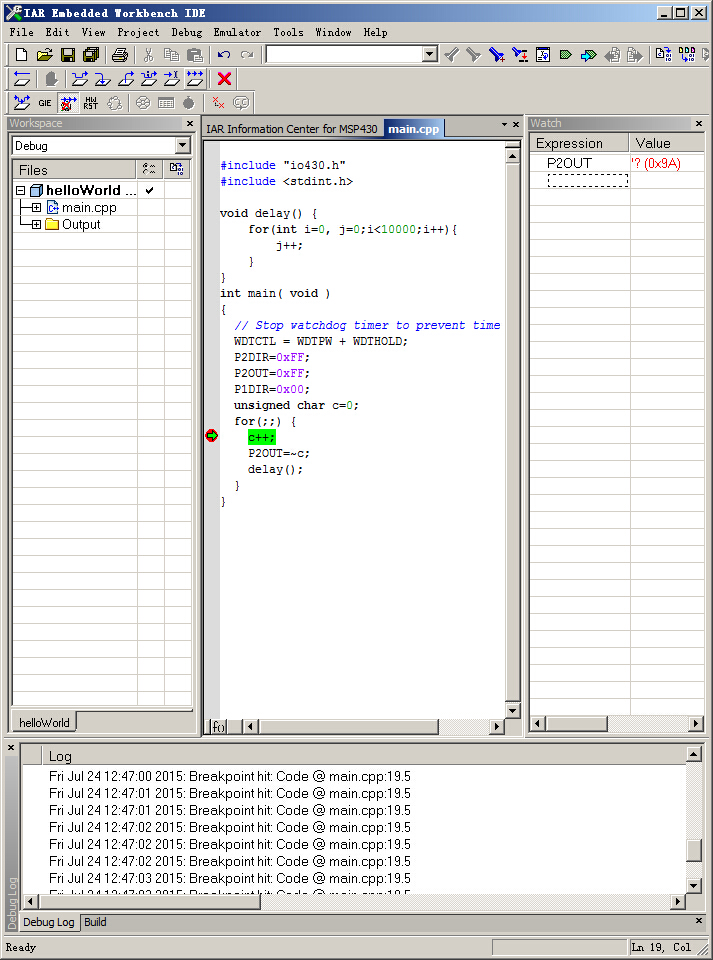Screen dimensions: 713x960
Task: Switch to IAR Information Center tab
Action: [x=292, y=129]
